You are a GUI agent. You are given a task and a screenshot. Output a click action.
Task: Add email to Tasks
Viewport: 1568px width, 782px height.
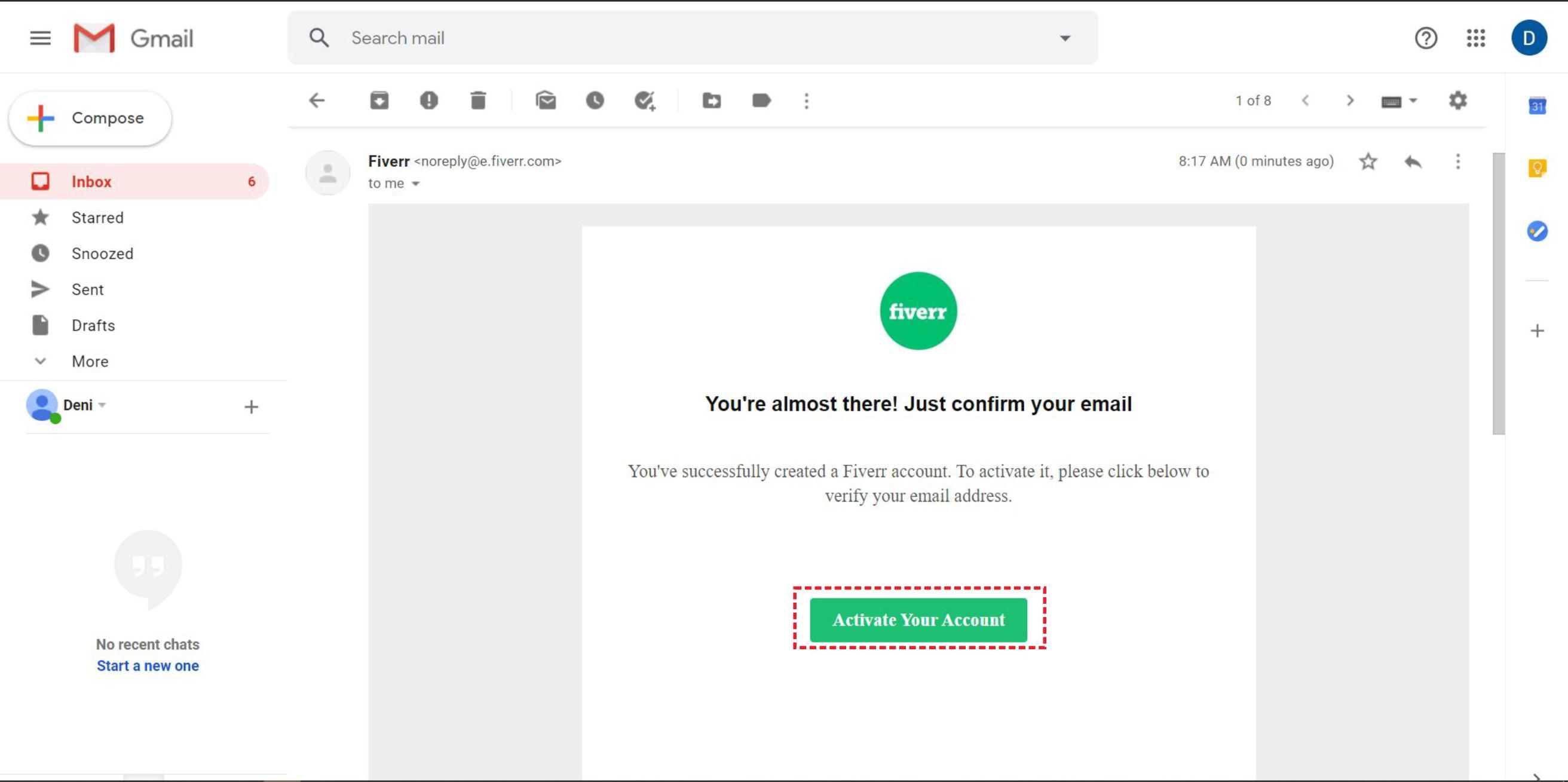pos(645,100)
